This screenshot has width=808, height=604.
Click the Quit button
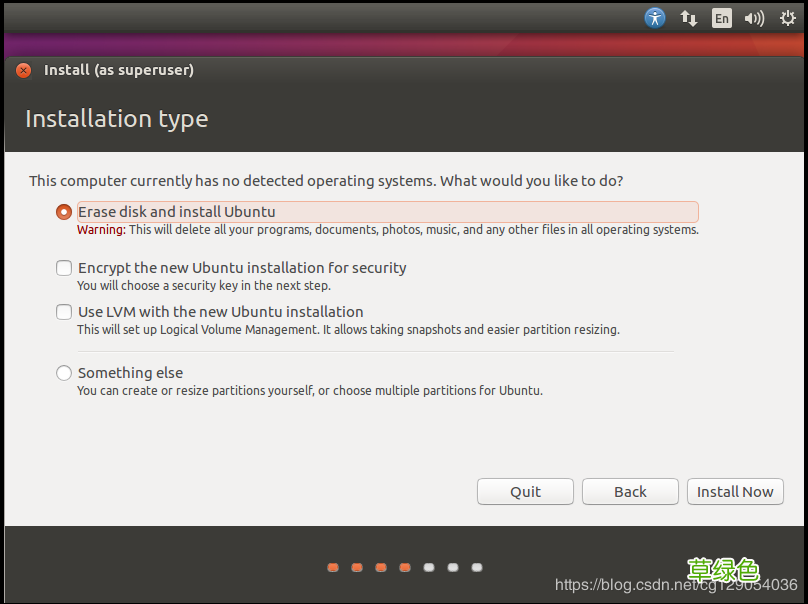525,492
